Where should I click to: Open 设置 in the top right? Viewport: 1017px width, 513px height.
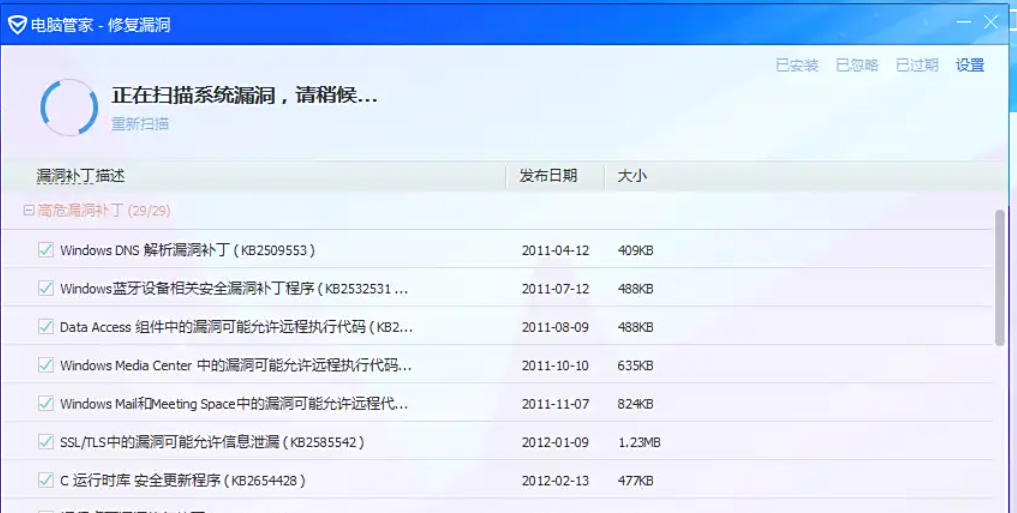tap(969, 65)
